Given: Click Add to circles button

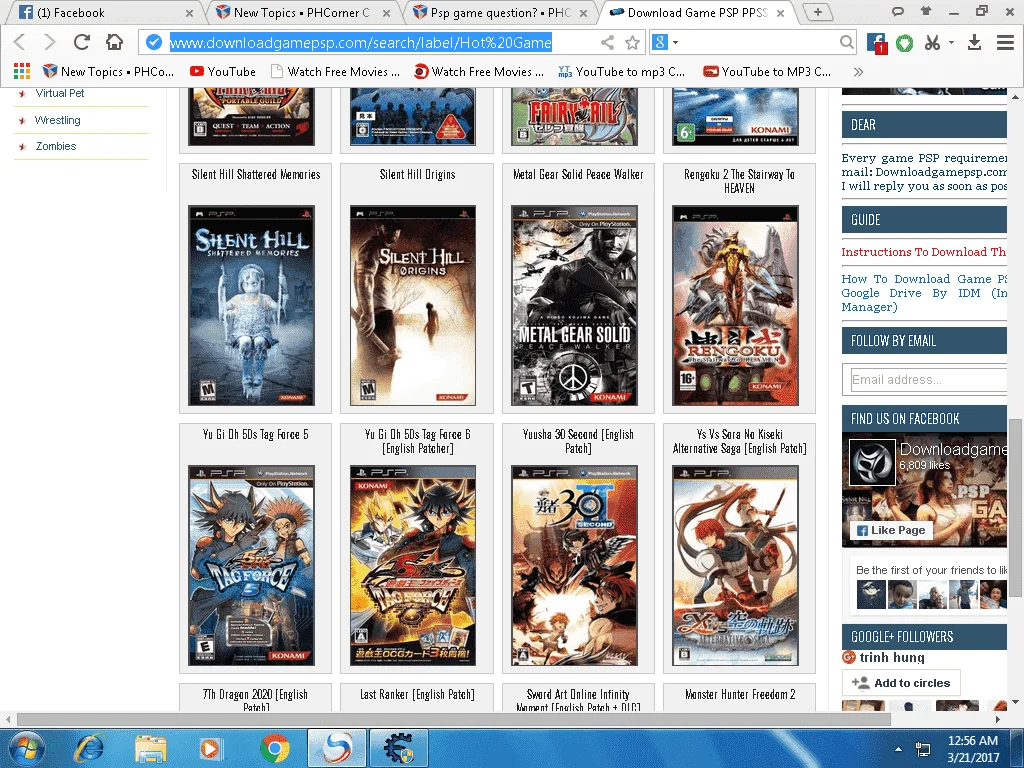Looking at the screenshot, I should tap(901, 683).
